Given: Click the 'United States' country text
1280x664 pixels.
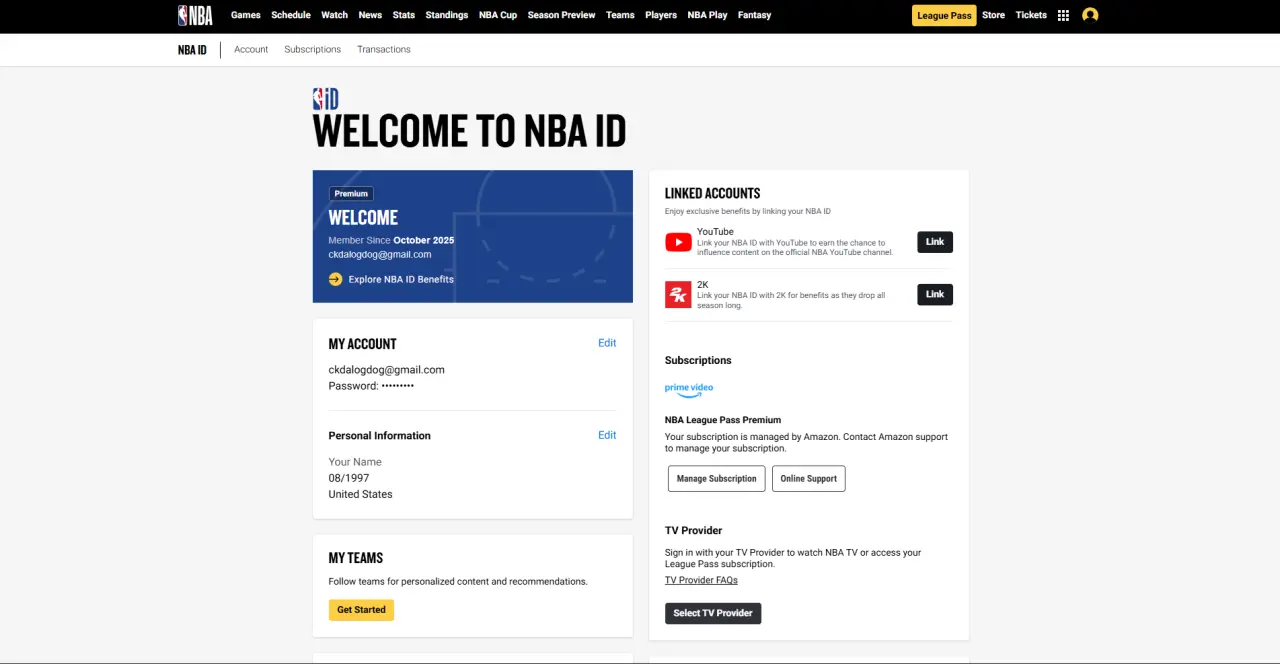Looking at the screenshot, I should tap(360, 494).
